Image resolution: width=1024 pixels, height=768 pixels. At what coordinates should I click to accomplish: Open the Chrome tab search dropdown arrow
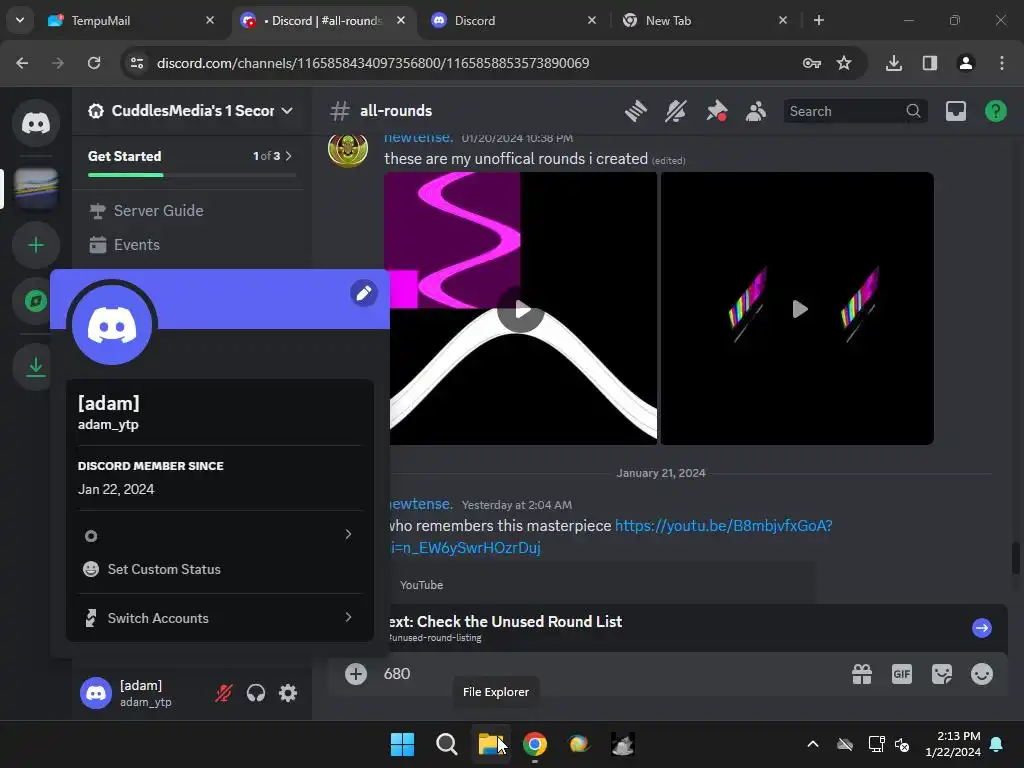[x=20, y=20]
